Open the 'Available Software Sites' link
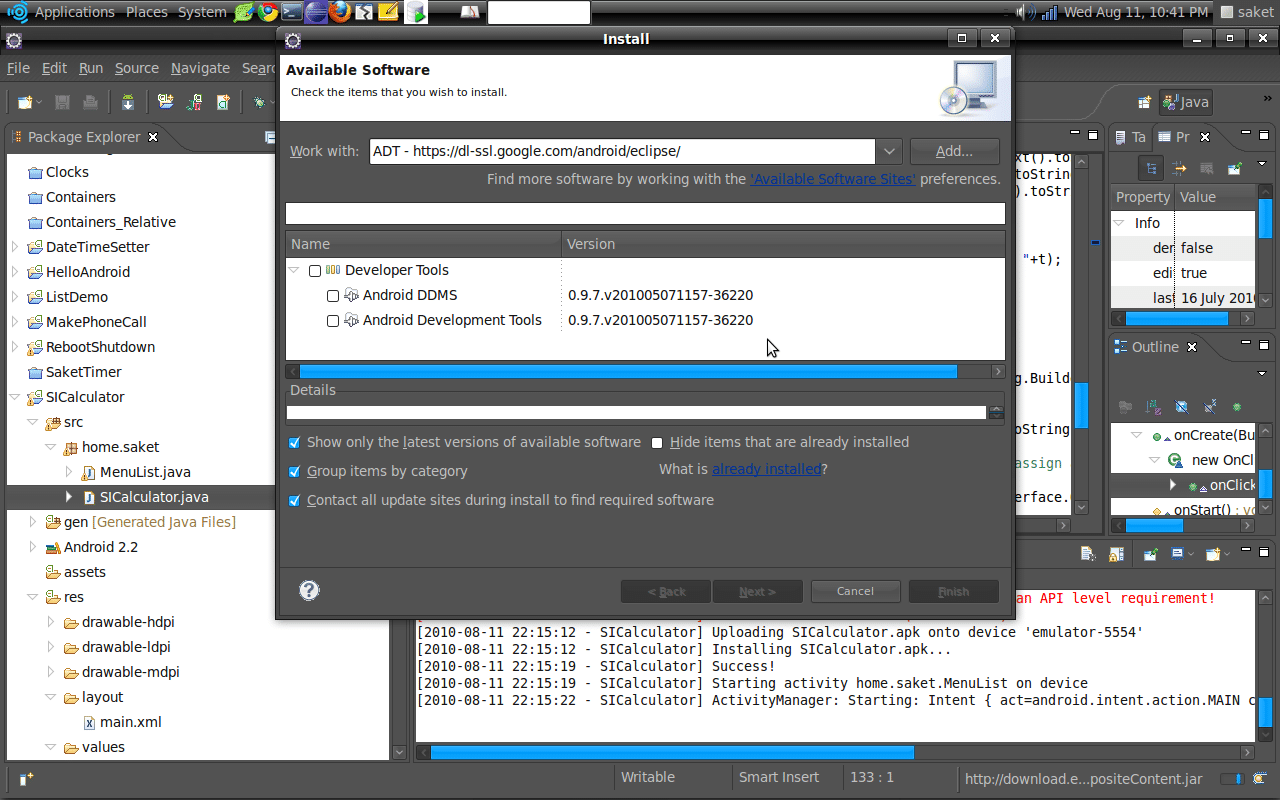The height and width of the screenshot is (800, 1280). 832,179
